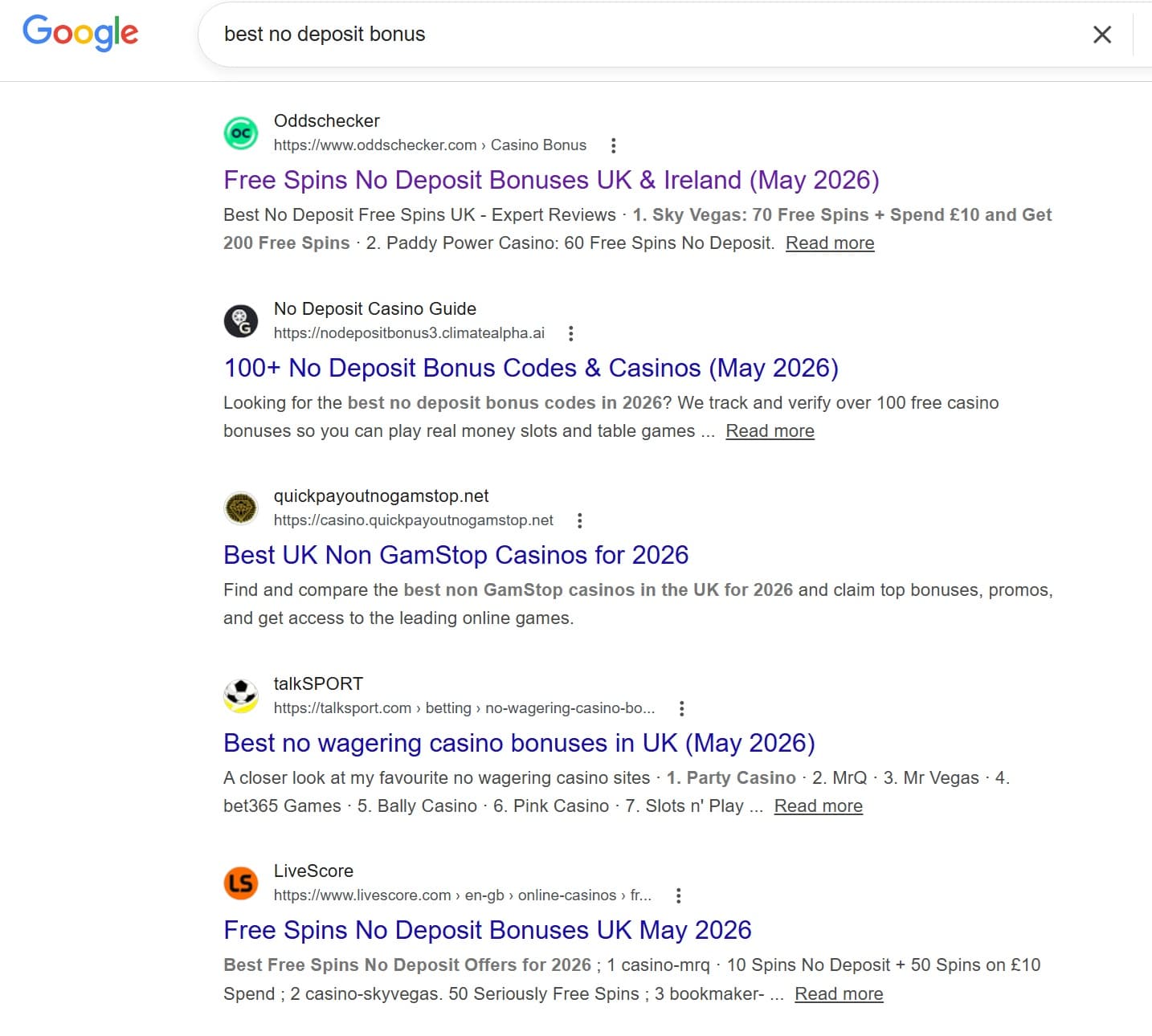1152x1036 pixels.
Task: Open 'Best UK Non GamStop Casinos for 2026' result
Action: (x=455, y=555)
